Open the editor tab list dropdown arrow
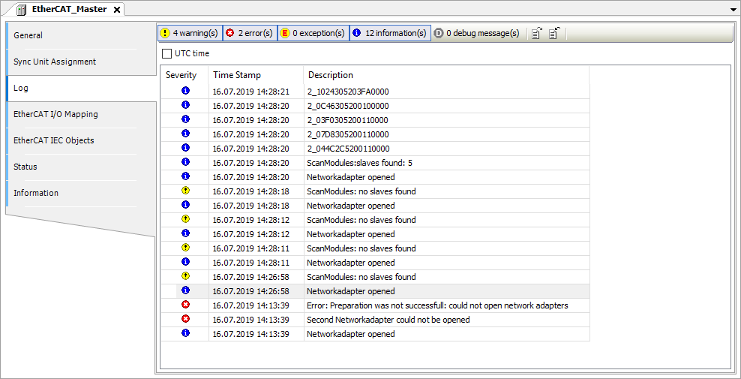This screenshot has width=741, height=379. pyautogui.click(x=734, y=9)
